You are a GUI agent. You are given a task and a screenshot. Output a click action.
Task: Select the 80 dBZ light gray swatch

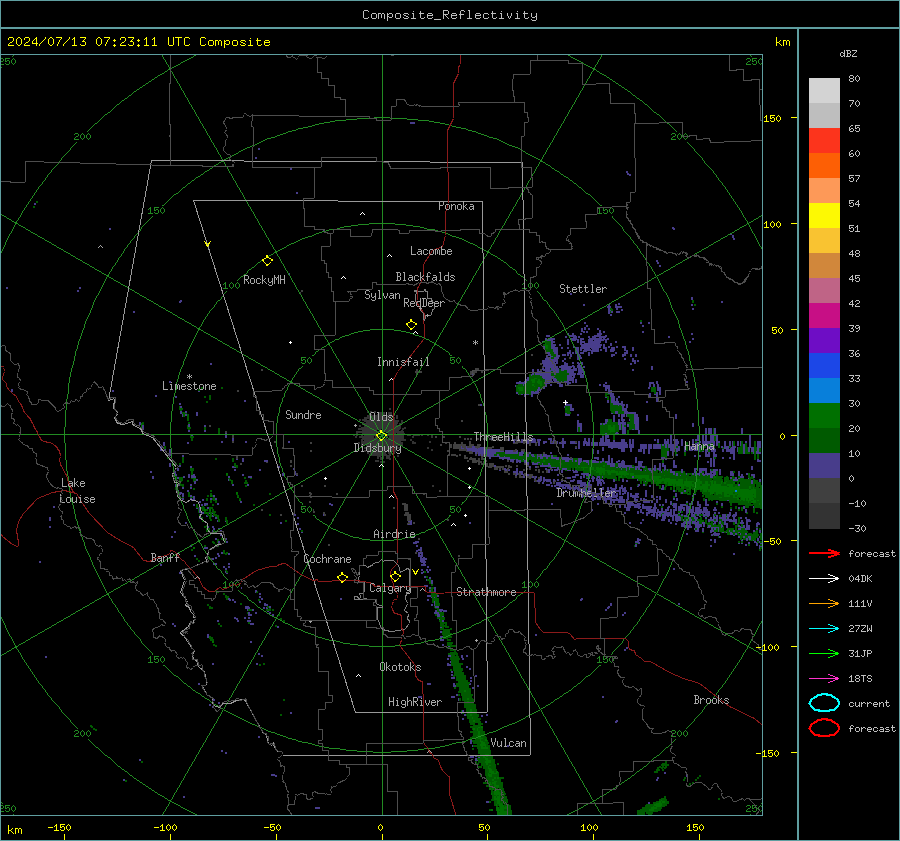pos(824,90)
